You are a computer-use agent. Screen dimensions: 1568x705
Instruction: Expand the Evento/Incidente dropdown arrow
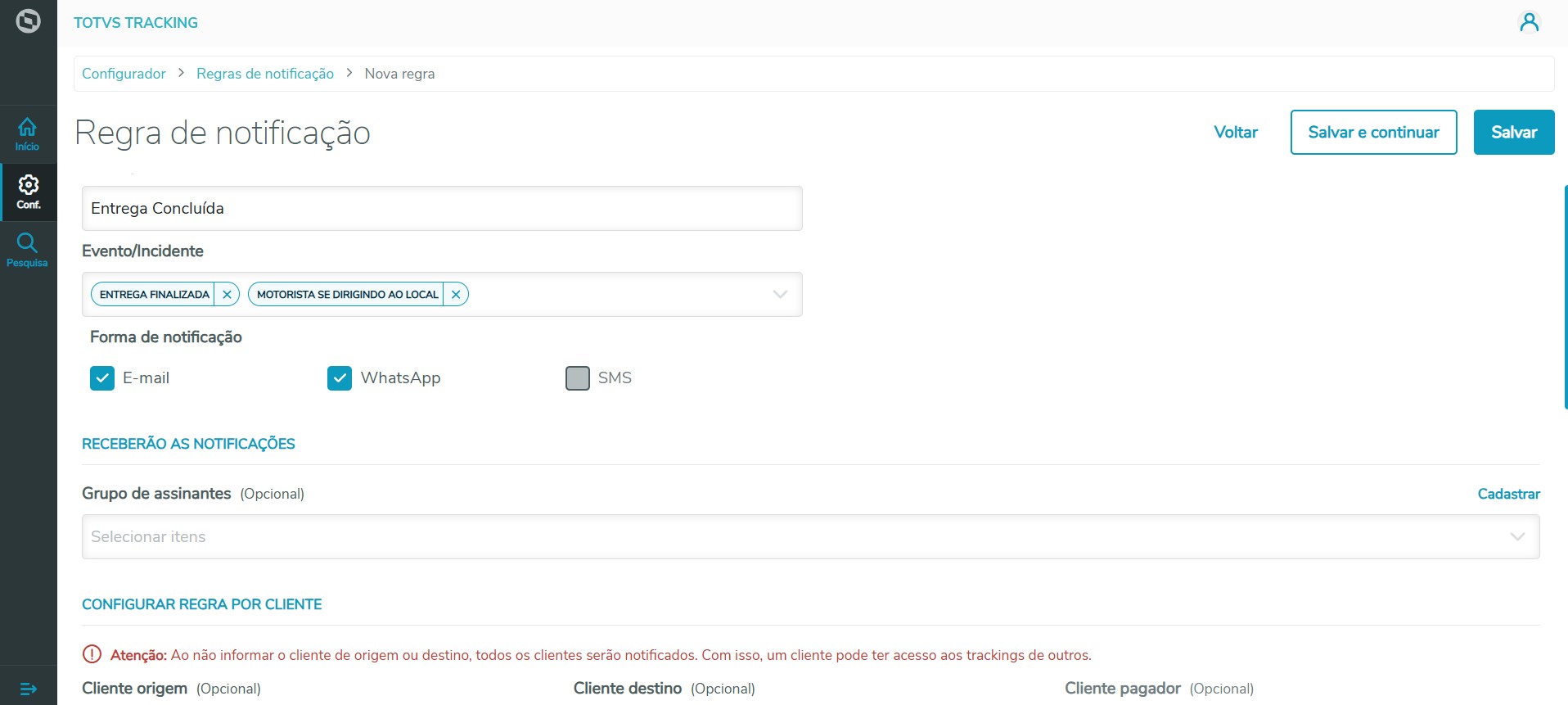click(x=780, y=295)
